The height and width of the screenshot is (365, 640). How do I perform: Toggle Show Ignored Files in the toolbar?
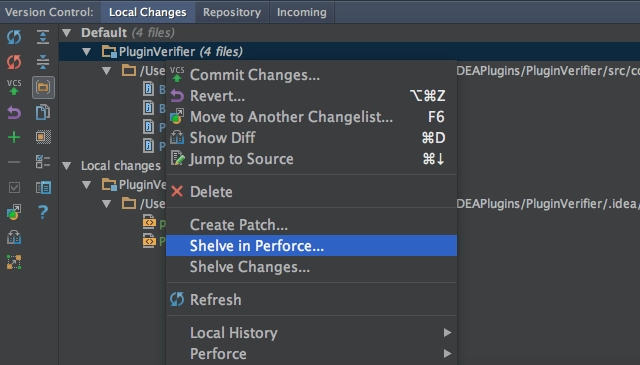[x=43, y=137]
